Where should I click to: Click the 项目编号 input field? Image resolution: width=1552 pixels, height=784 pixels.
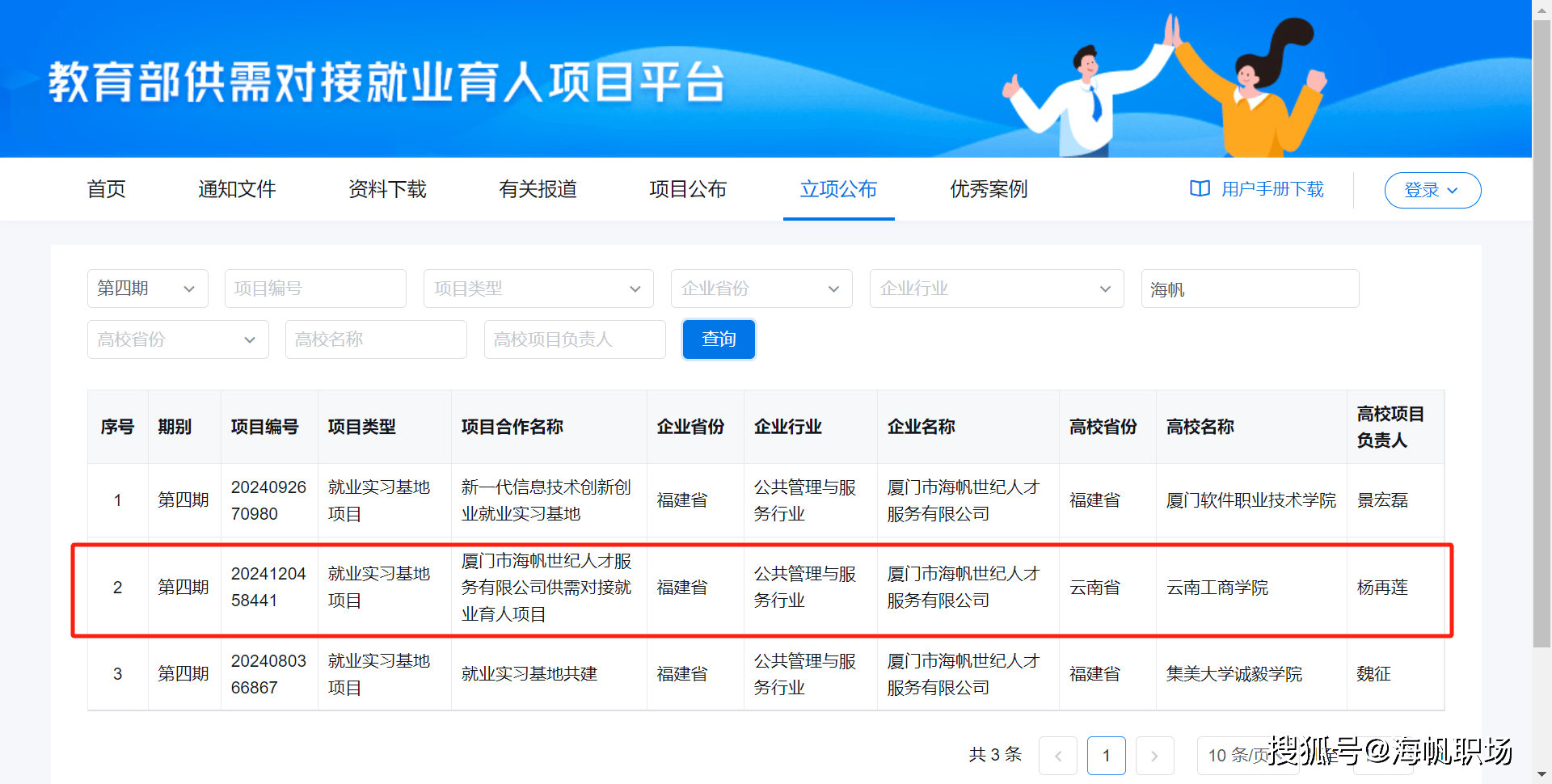click(315, 289)
